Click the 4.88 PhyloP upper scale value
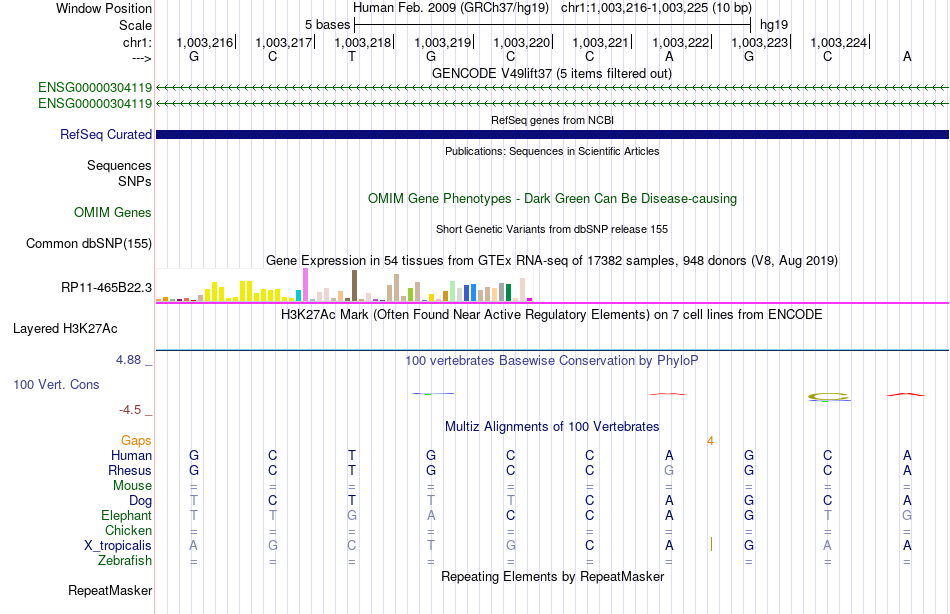 coord(128,360)
